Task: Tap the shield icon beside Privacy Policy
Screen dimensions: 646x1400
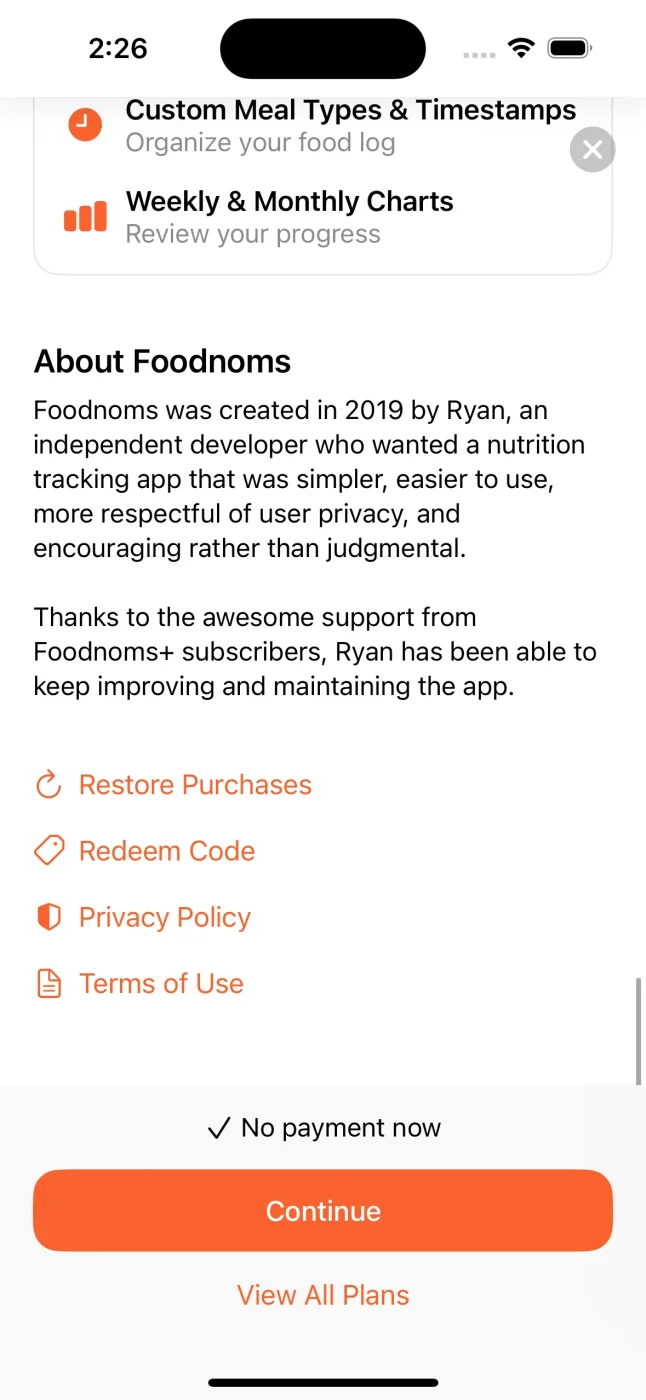Action: coord(48,917)
